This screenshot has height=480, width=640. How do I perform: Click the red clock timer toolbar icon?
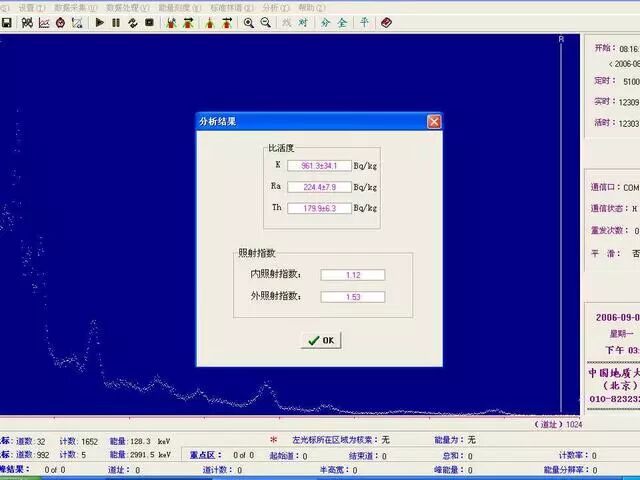(x=60, y=23)
